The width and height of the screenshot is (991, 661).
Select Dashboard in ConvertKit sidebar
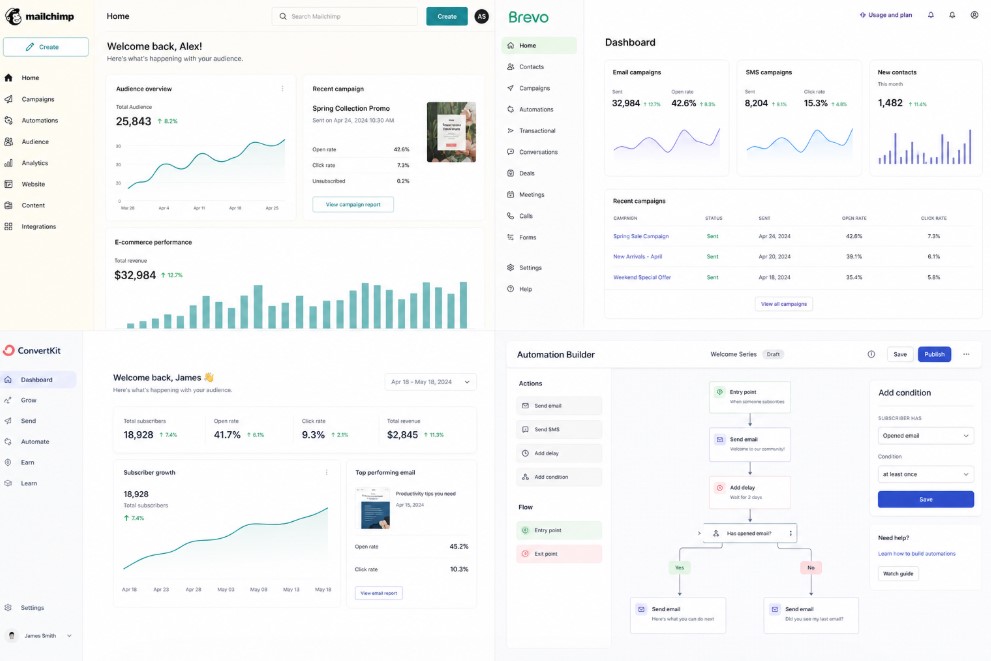click(x=38, y=380)
